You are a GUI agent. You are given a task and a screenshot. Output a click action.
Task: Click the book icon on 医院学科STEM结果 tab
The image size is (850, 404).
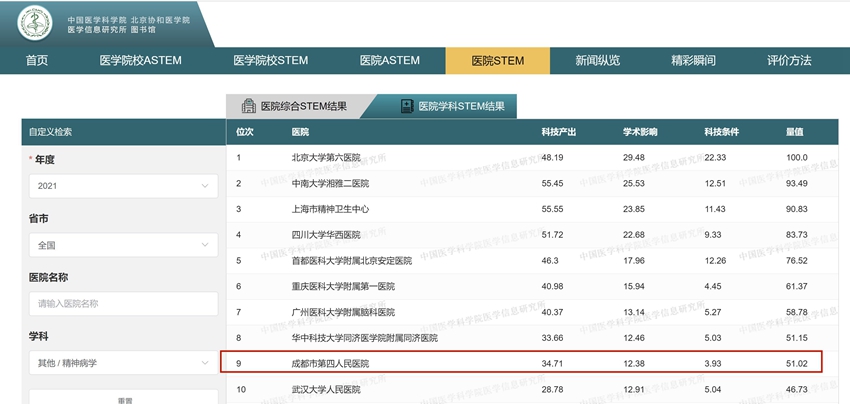pyautogui.click(x=407, y=106)
